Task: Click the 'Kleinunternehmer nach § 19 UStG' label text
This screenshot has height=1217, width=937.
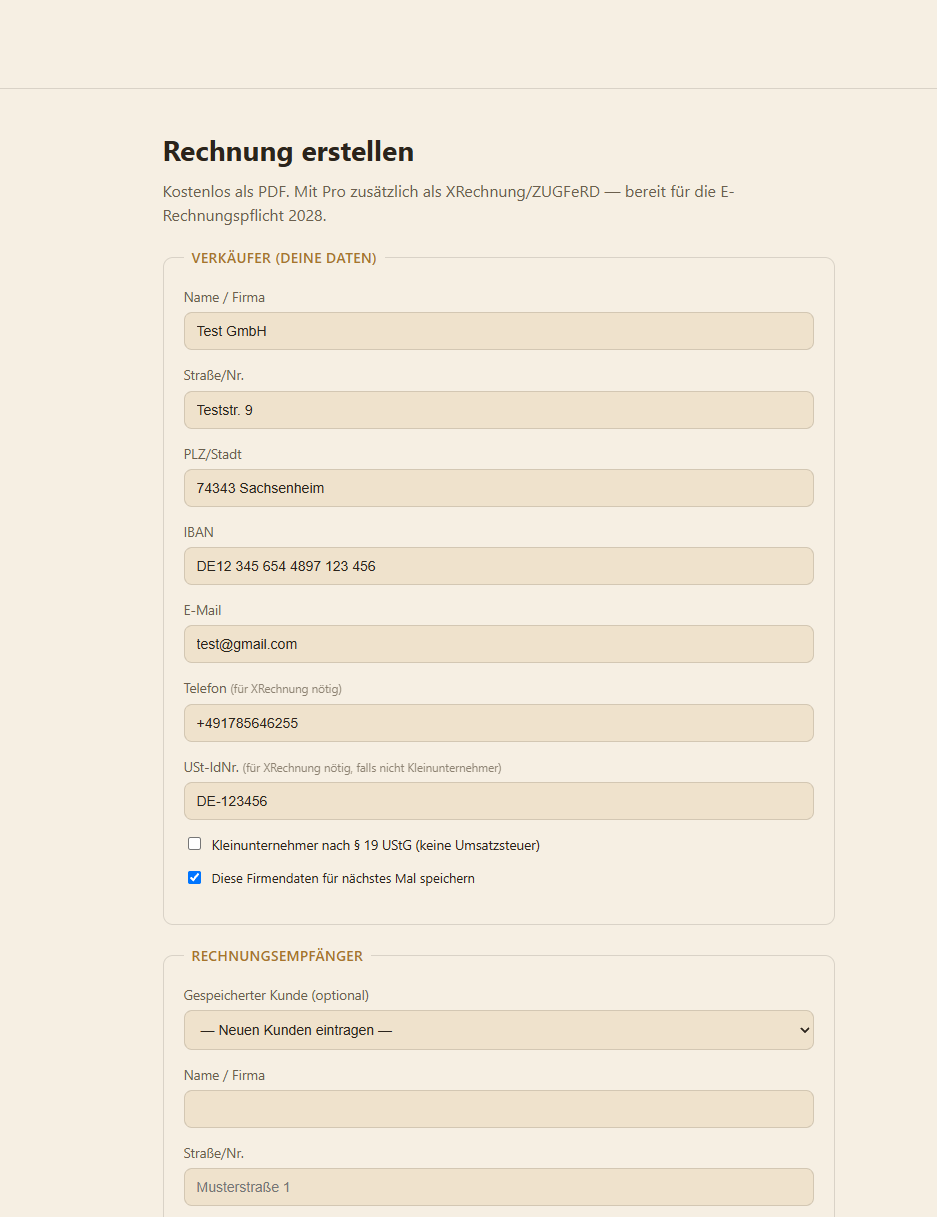Action: (x=376, y=845)
